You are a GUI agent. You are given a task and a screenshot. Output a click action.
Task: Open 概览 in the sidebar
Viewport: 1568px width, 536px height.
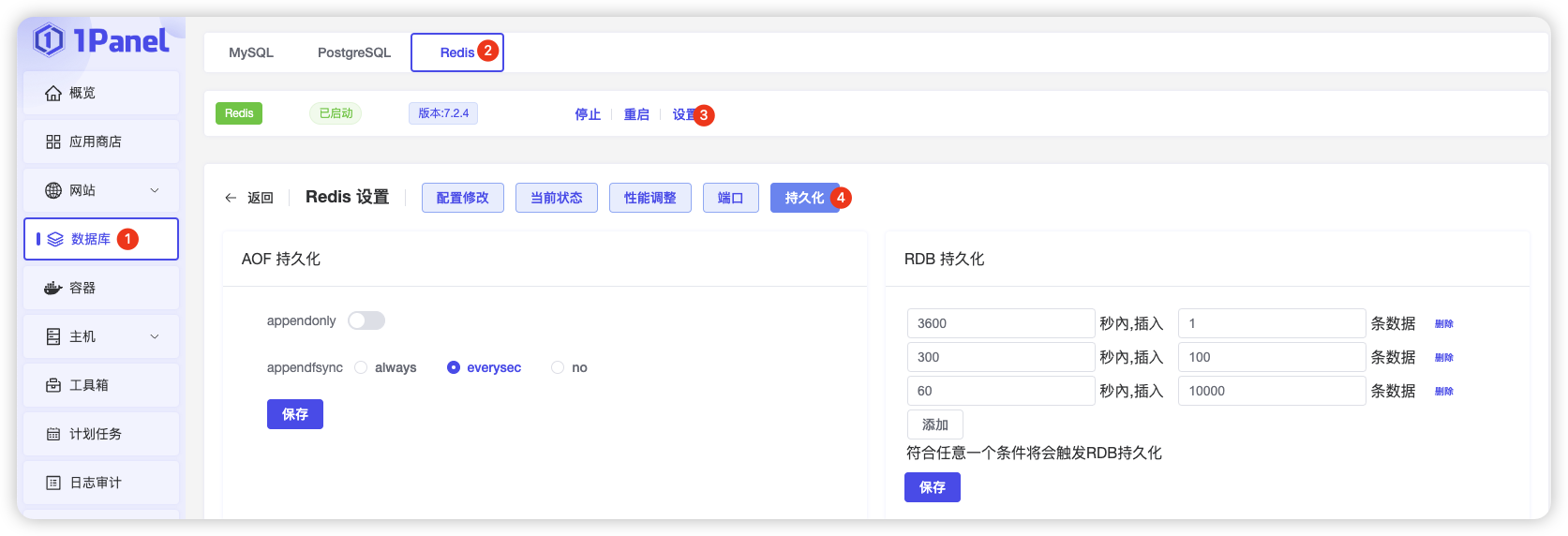[101, 93]
